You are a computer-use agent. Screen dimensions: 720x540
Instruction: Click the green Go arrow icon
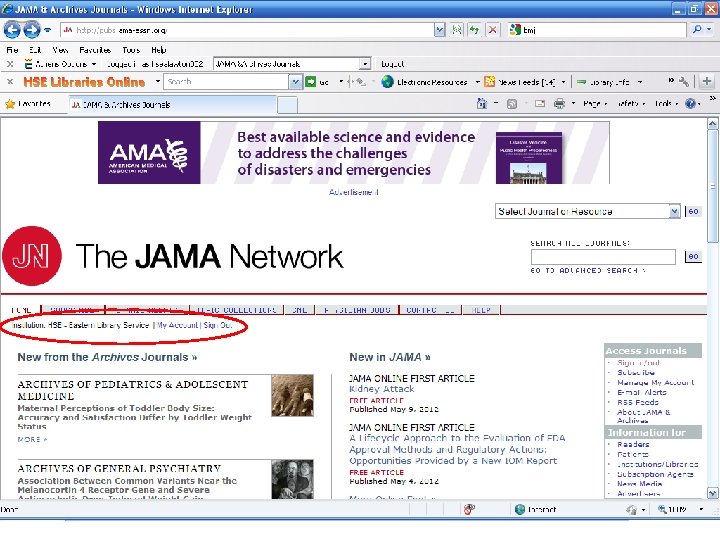point(311,82)
